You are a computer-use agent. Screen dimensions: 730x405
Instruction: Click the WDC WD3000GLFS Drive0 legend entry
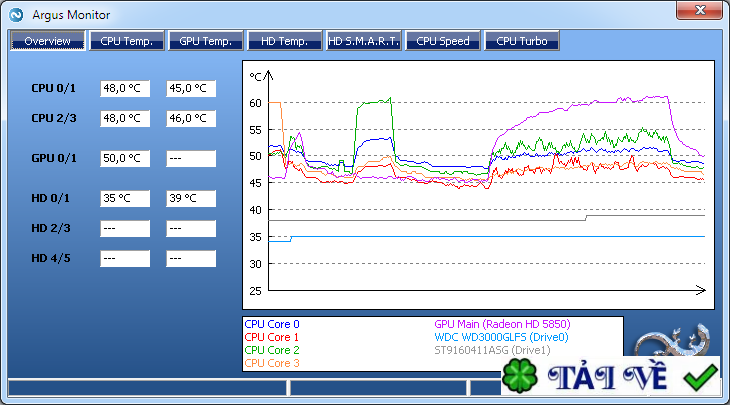501,337
